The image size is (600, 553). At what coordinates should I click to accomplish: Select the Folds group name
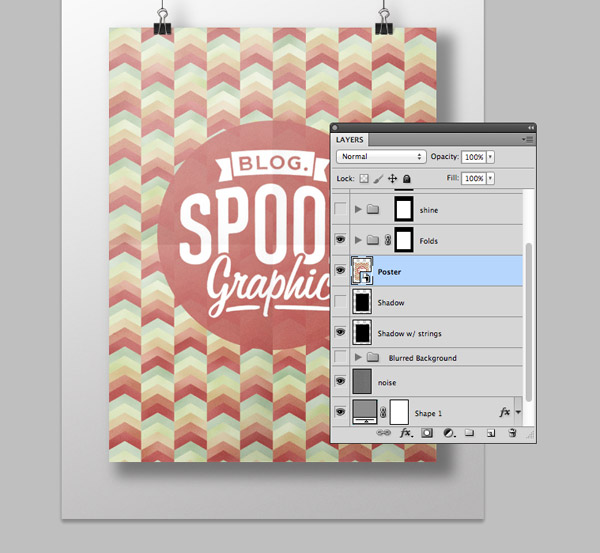429,241
